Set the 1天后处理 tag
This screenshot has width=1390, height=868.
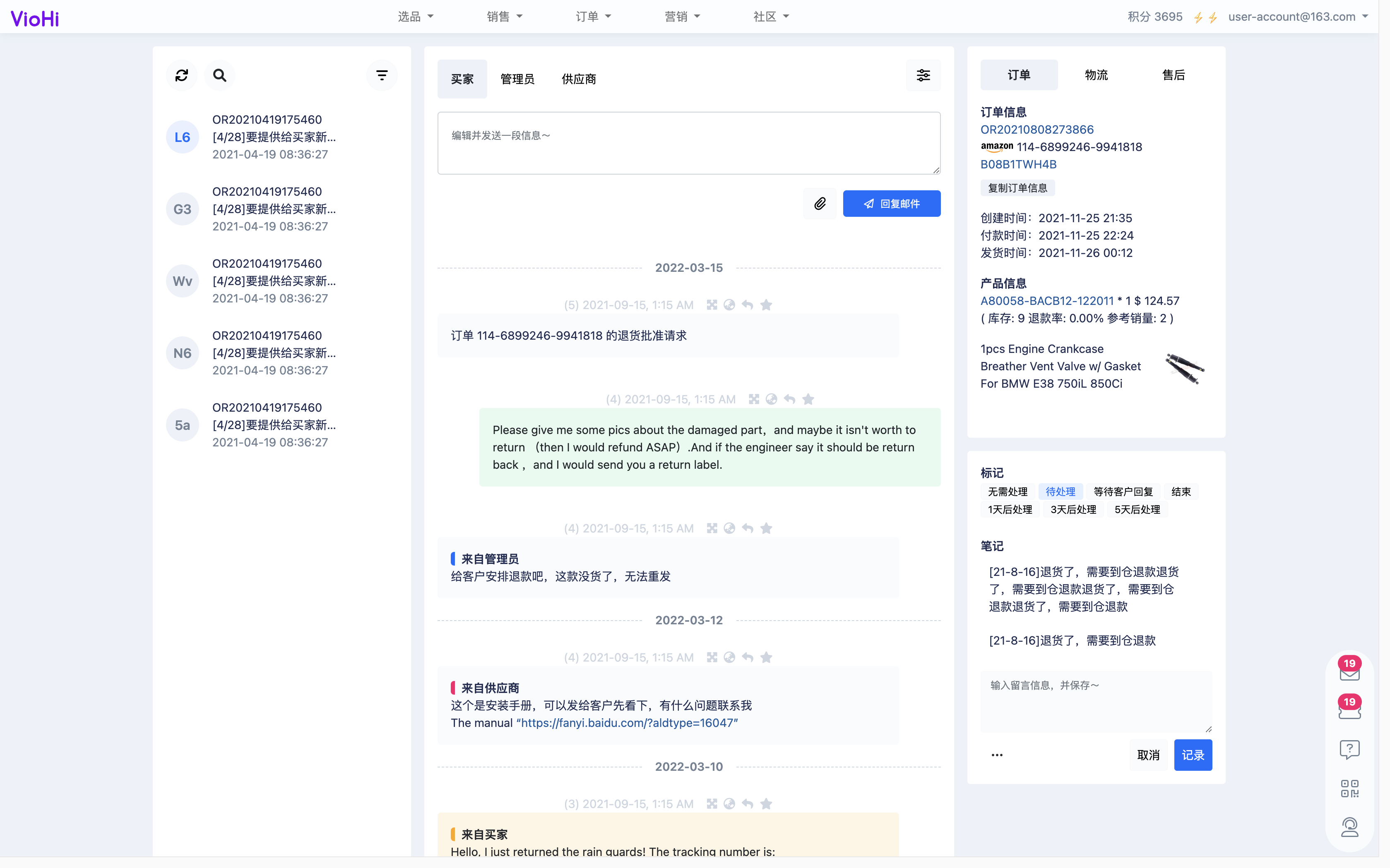(1010, 510)
